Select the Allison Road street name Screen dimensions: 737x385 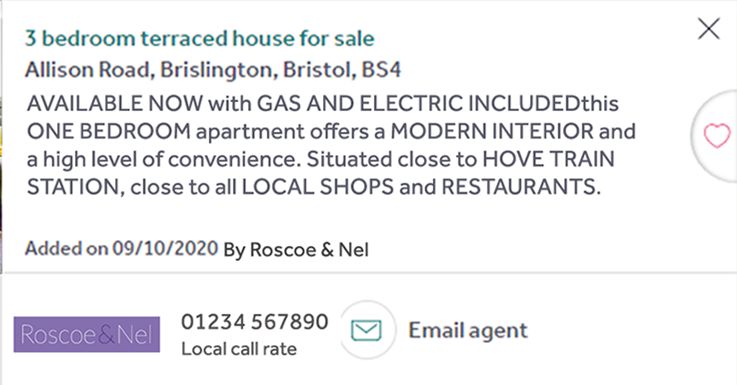87,70
